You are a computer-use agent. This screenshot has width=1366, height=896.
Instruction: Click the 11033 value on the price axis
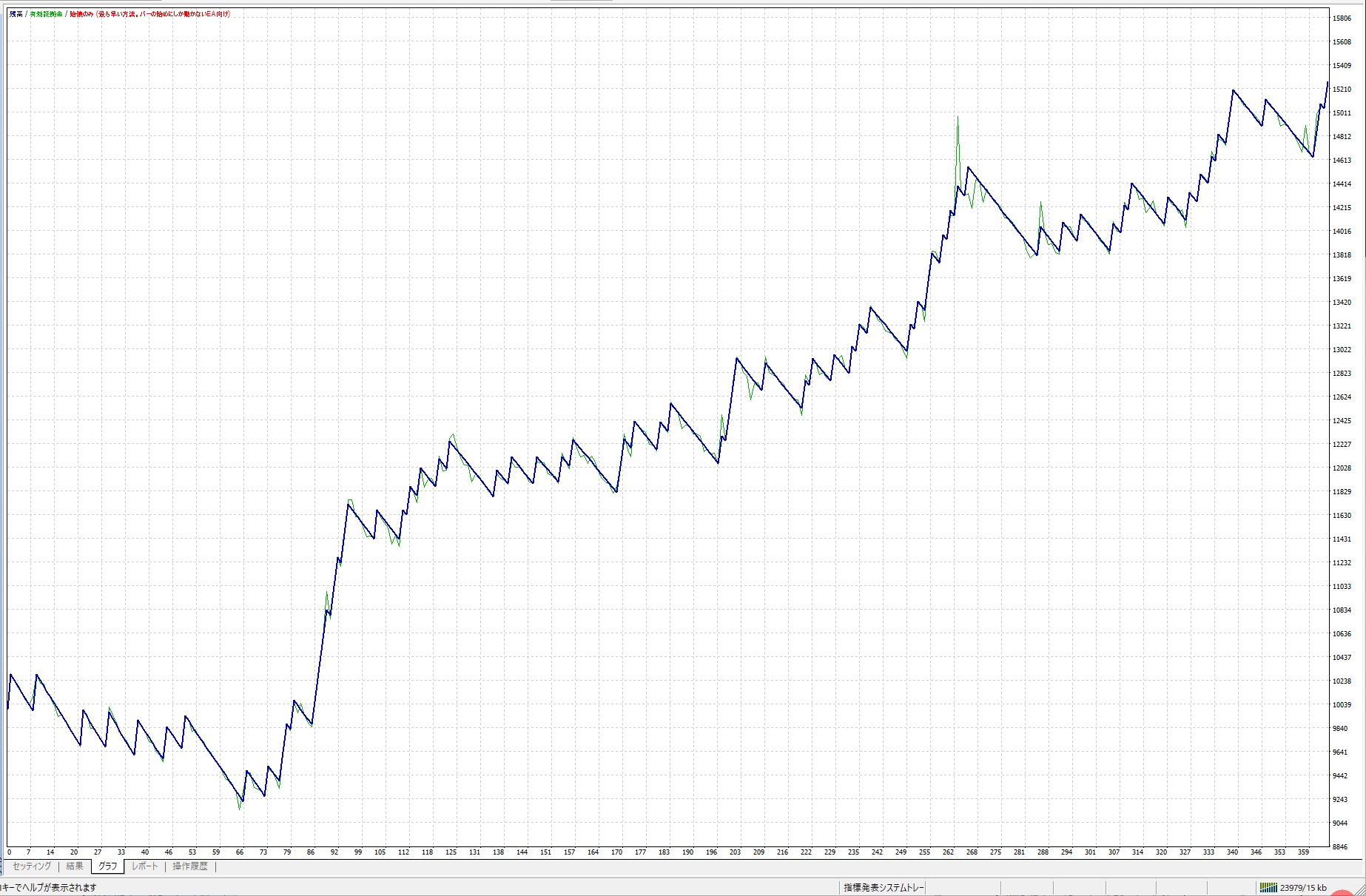[x=1342, y=587]
